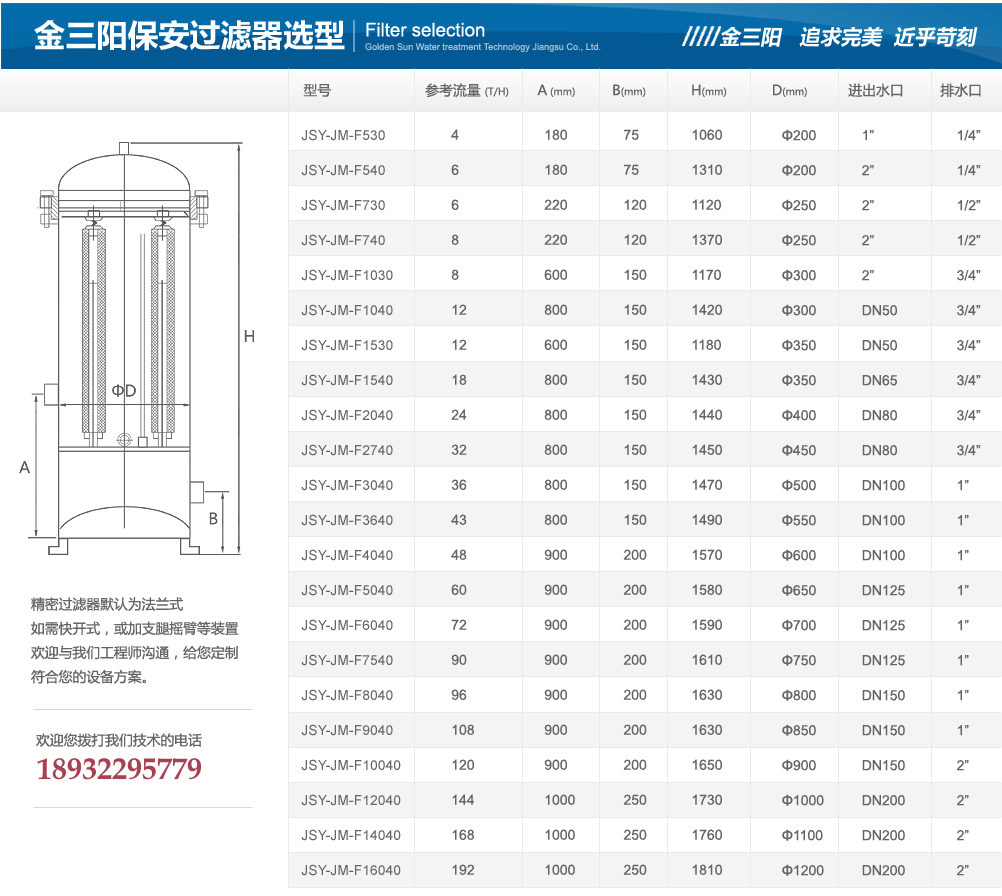Select model cell JSY-JM-F10040
The image size is (1002, 896).
[x=351, y=766]
